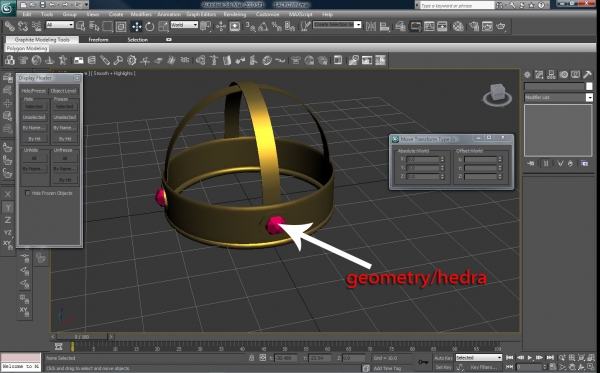Click the Select and Link tool
Screen dimensions: 600x373
tap(10, 26)
